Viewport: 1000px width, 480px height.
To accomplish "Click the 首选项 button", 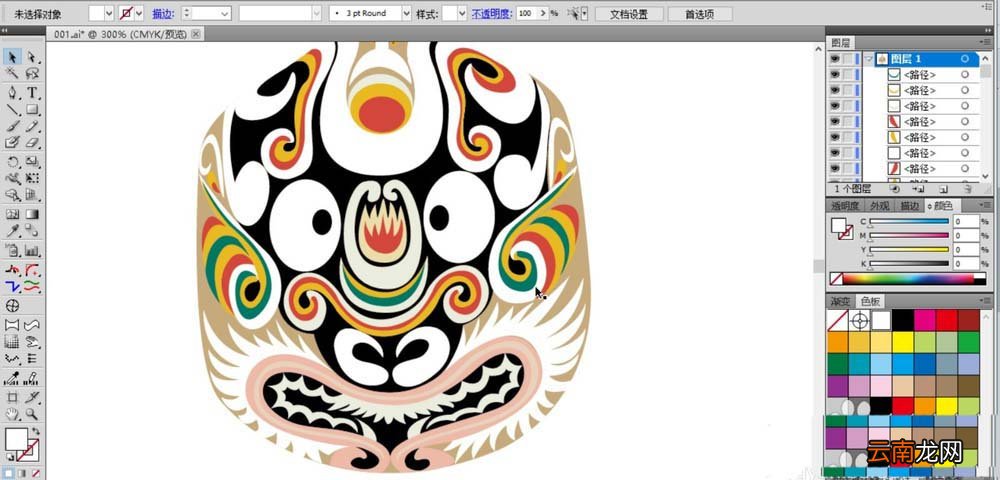I will coord(700,14).
